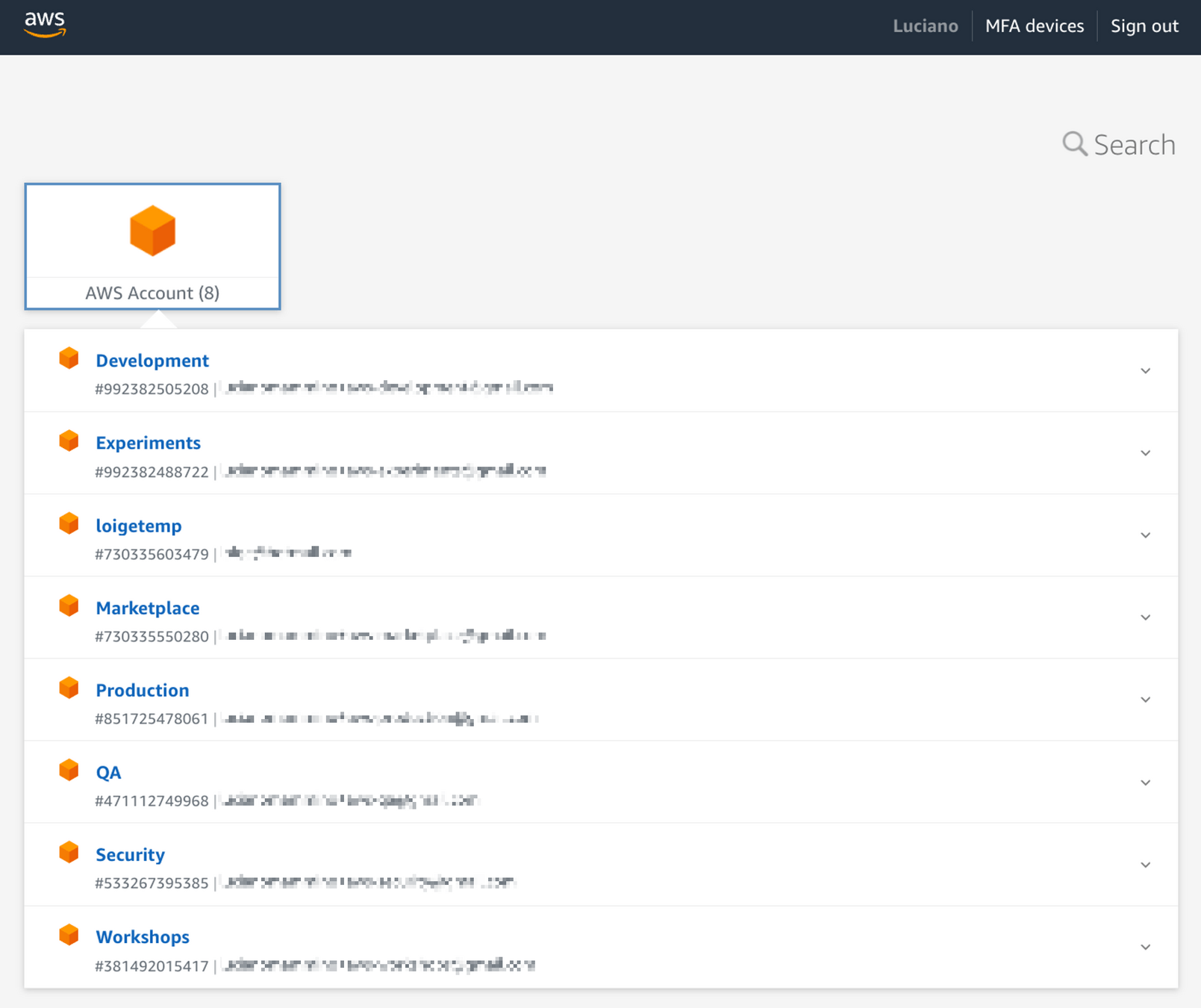Viewport: 1201px width, 1008px height.
Task: Click the Production account cube icon
Action: click(69, 688)
